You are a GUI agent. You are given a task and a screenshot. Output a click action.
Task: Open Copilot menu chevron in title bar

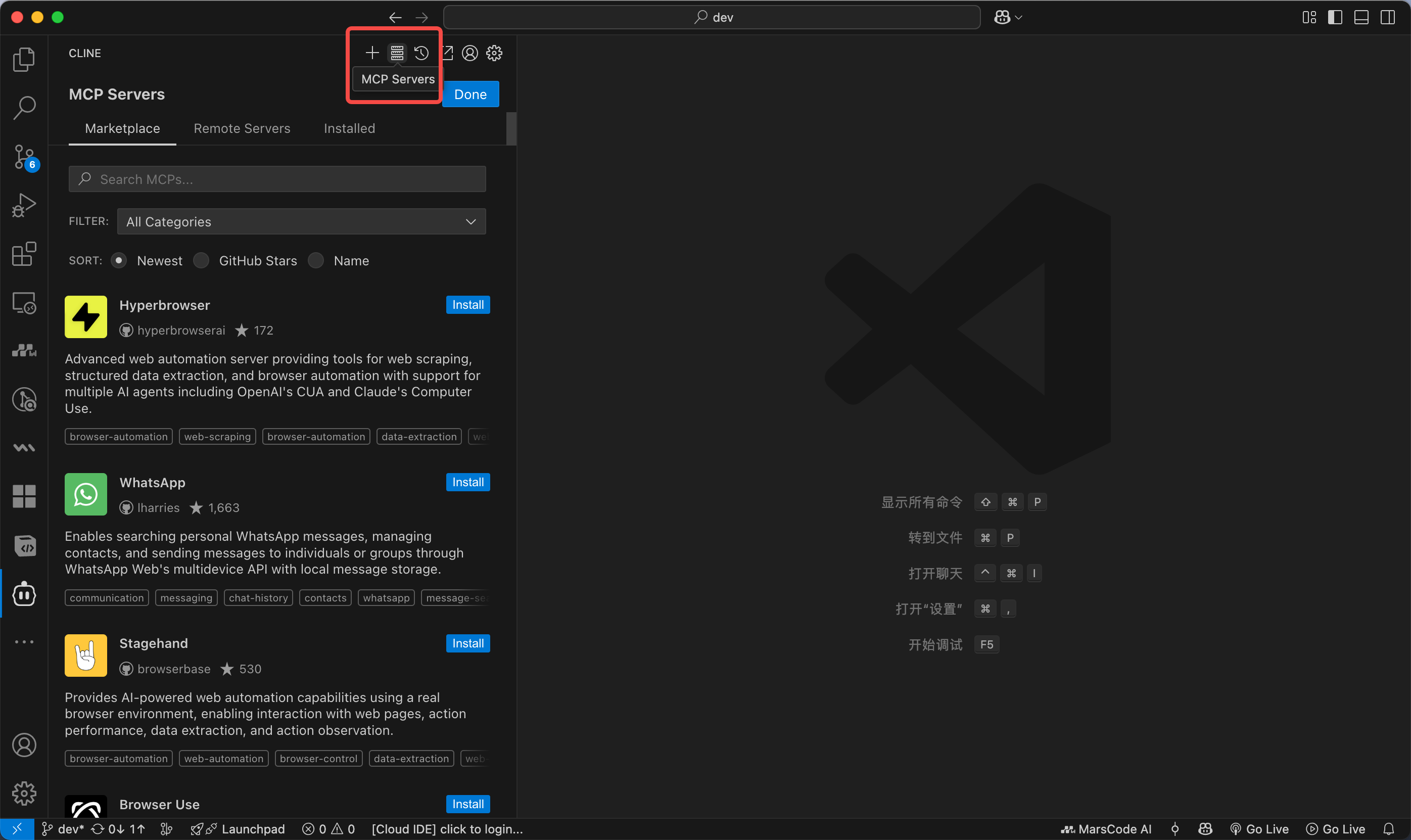point(1018,18)
